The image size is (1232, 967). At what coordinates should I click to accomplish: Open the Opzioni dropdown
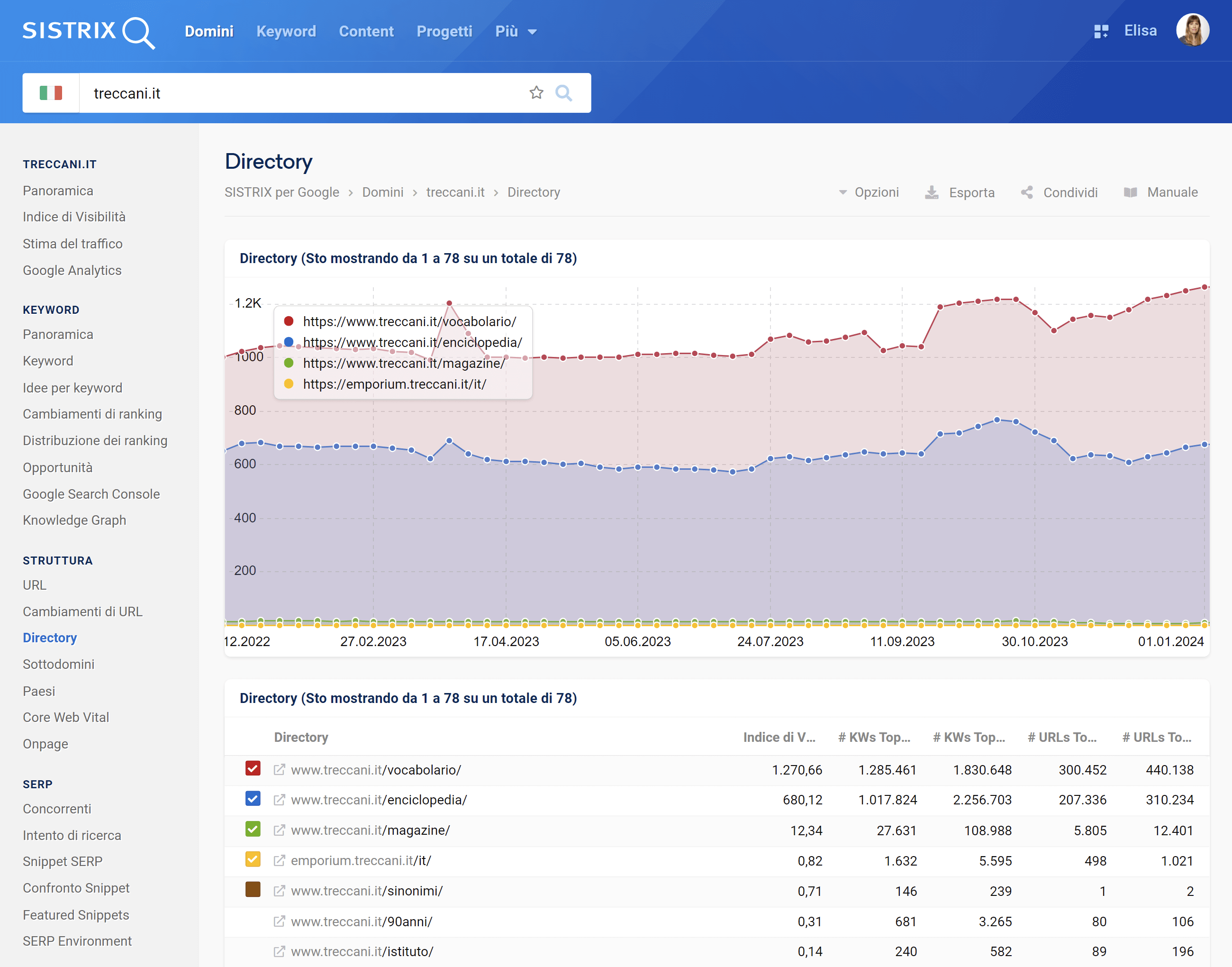pos(868,192)
